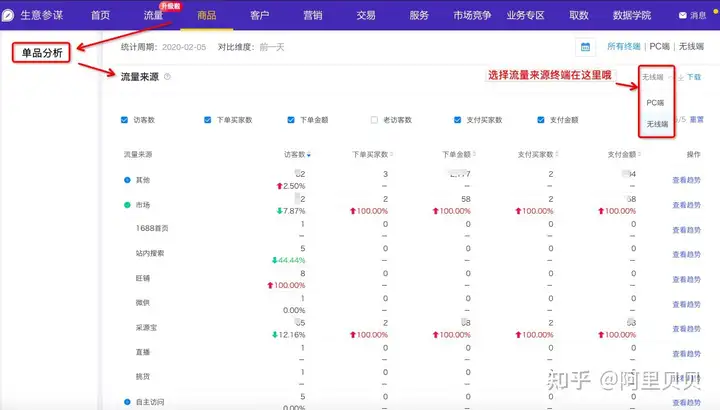Sort by 访客数 column arrow
Viewport: 720px width, 410px height.
click(309, 155)
